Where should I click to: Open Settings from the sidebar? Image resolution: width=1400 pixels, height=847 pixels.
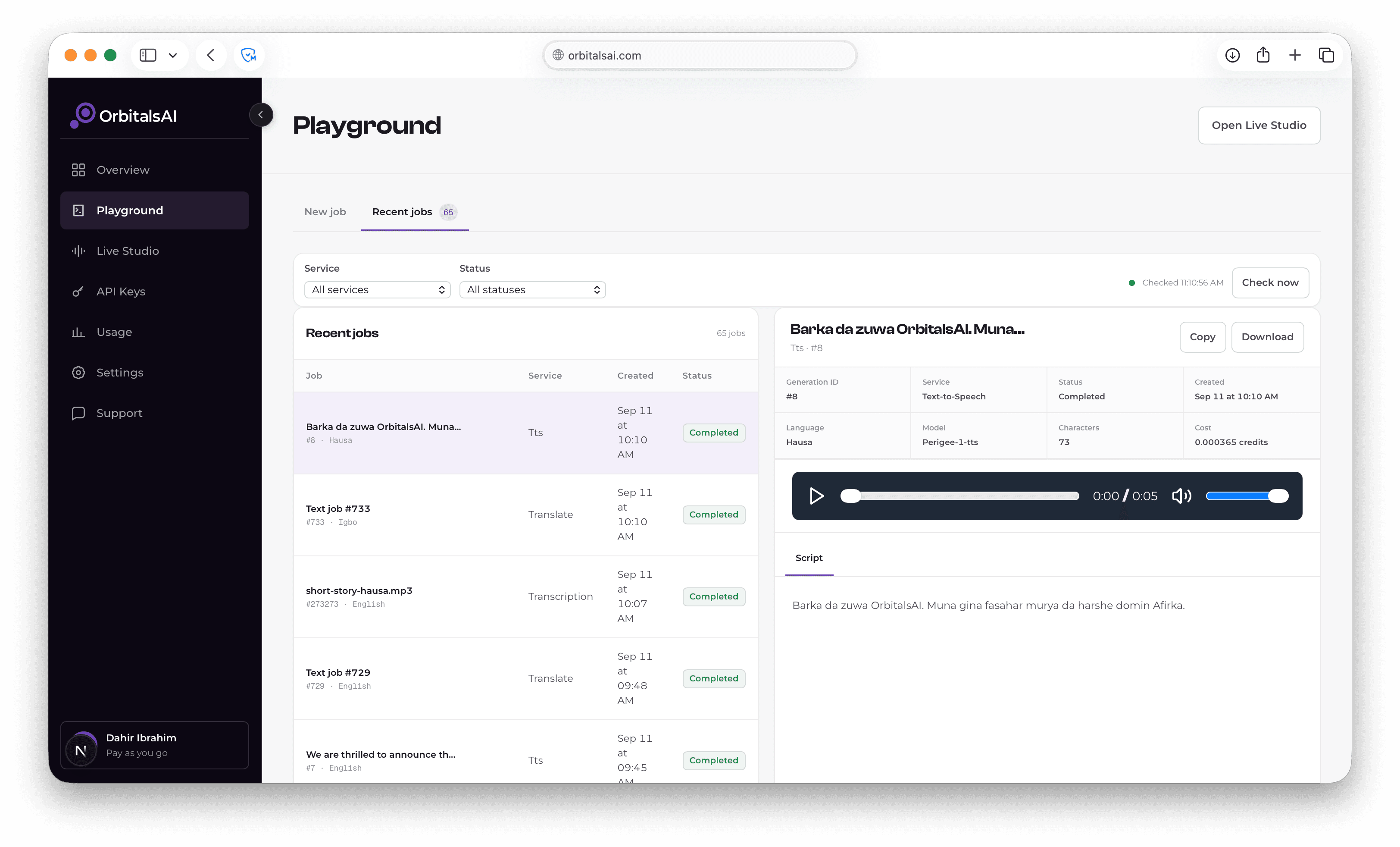coord(154,372)
